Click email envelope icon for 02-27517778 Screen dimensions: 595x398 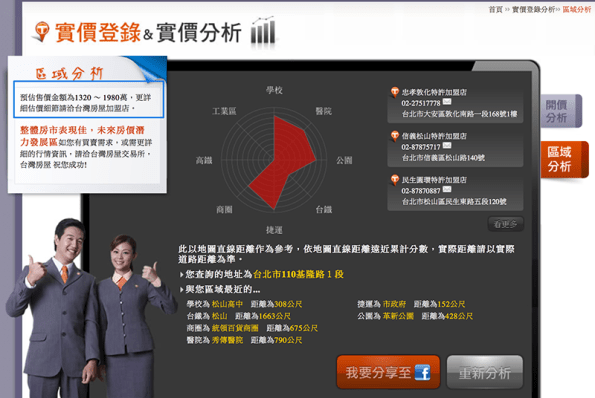(x=447, y=101)
